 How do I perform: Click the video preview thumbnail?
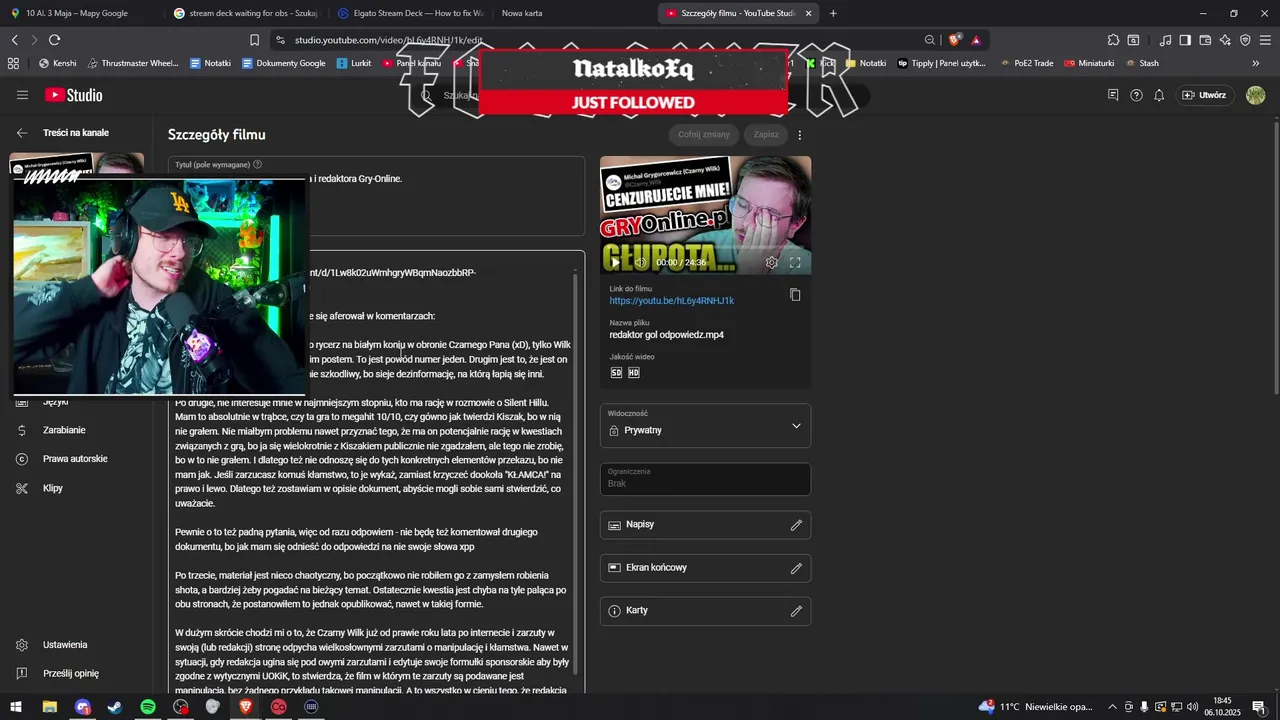(x=705, y=215)
